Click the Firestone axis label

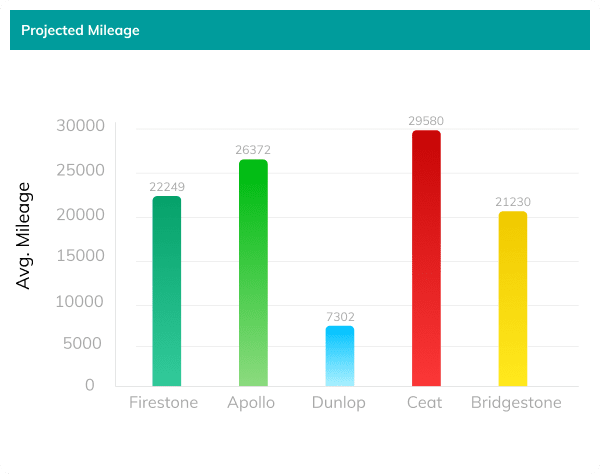pos(163,402)
